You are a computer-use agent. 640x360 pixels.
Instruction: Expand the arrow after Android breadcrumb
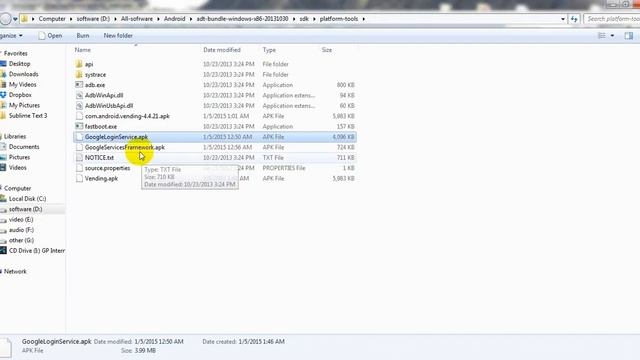pyautogui.click(x=191, y=19)
